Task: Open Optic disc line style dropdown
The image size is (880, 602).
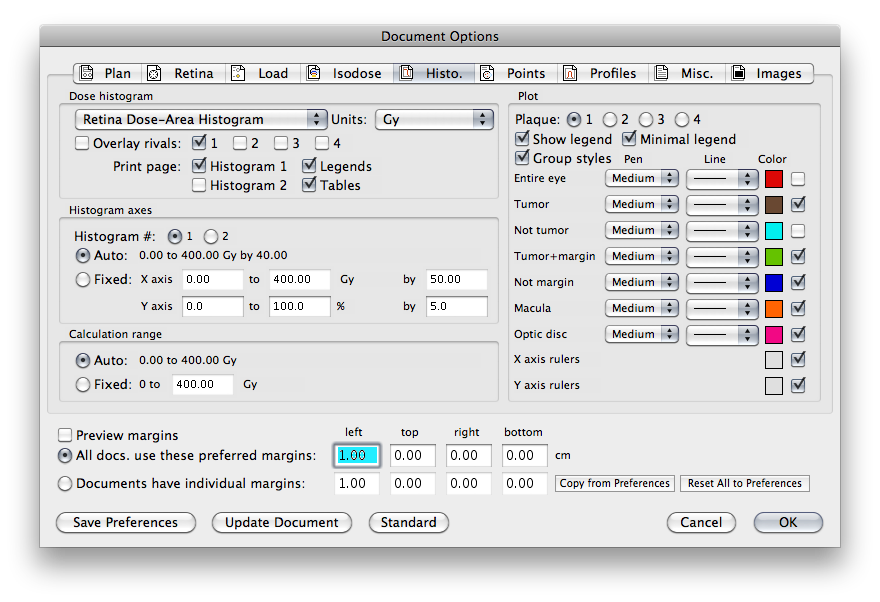Action: [x=722, y=335]
